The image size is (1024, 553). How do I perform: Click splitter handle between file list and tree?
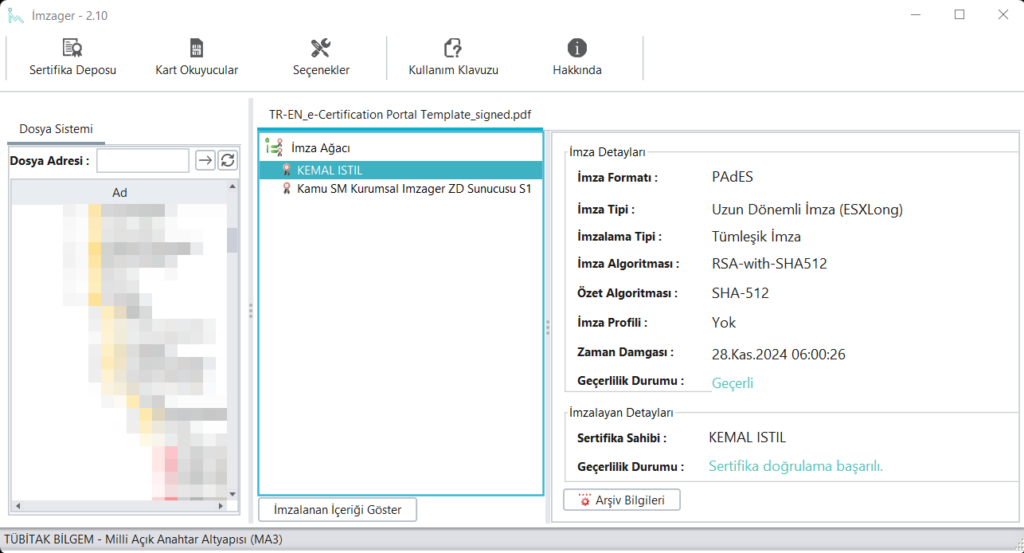tap(250, 311)
